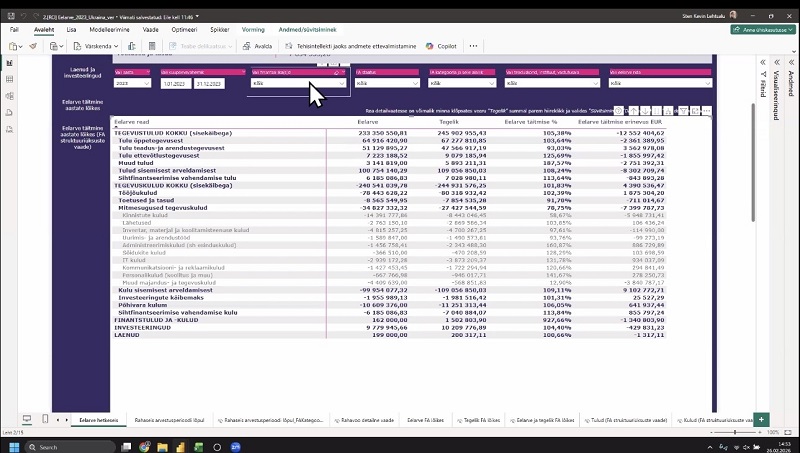
Task: Click the Laenud ja investeeringud navigation button
Action: [x=83, y=73]
